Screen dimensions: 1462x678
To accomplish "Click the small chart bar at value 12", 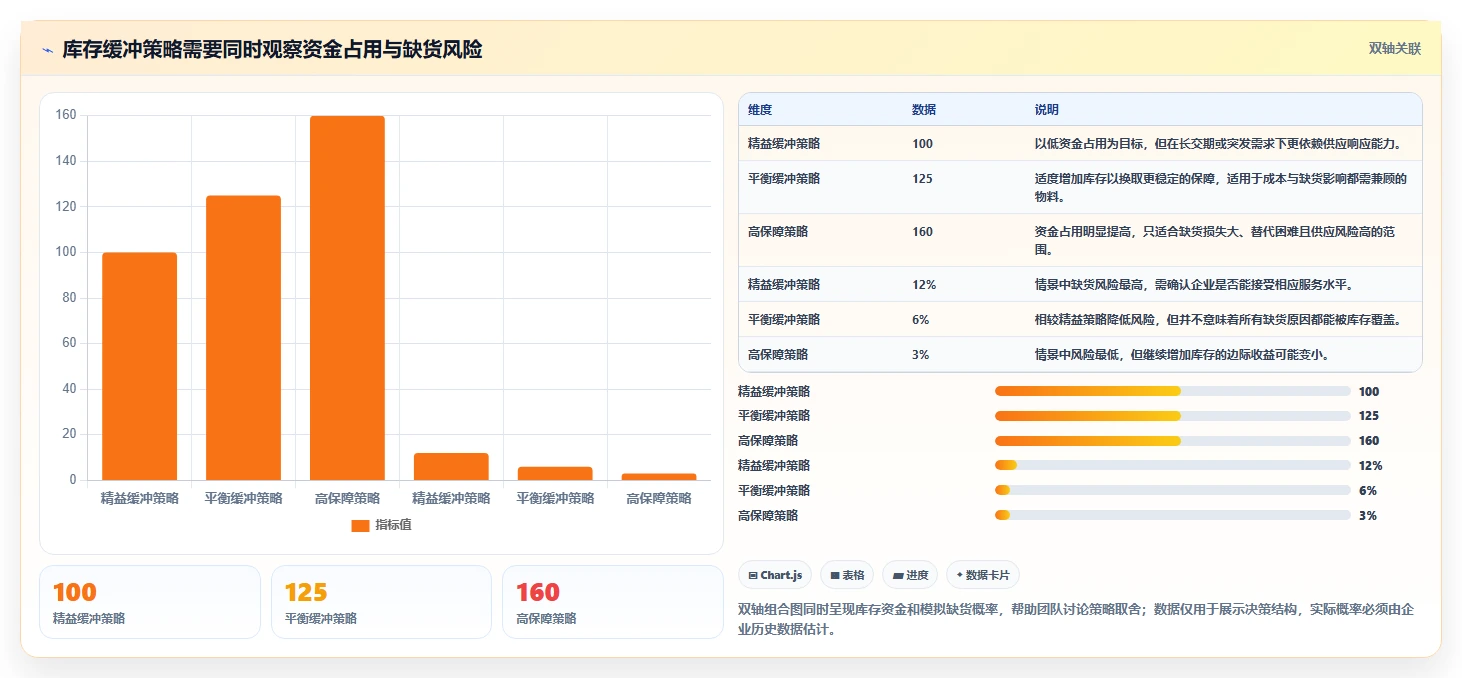I will point(451,467).
